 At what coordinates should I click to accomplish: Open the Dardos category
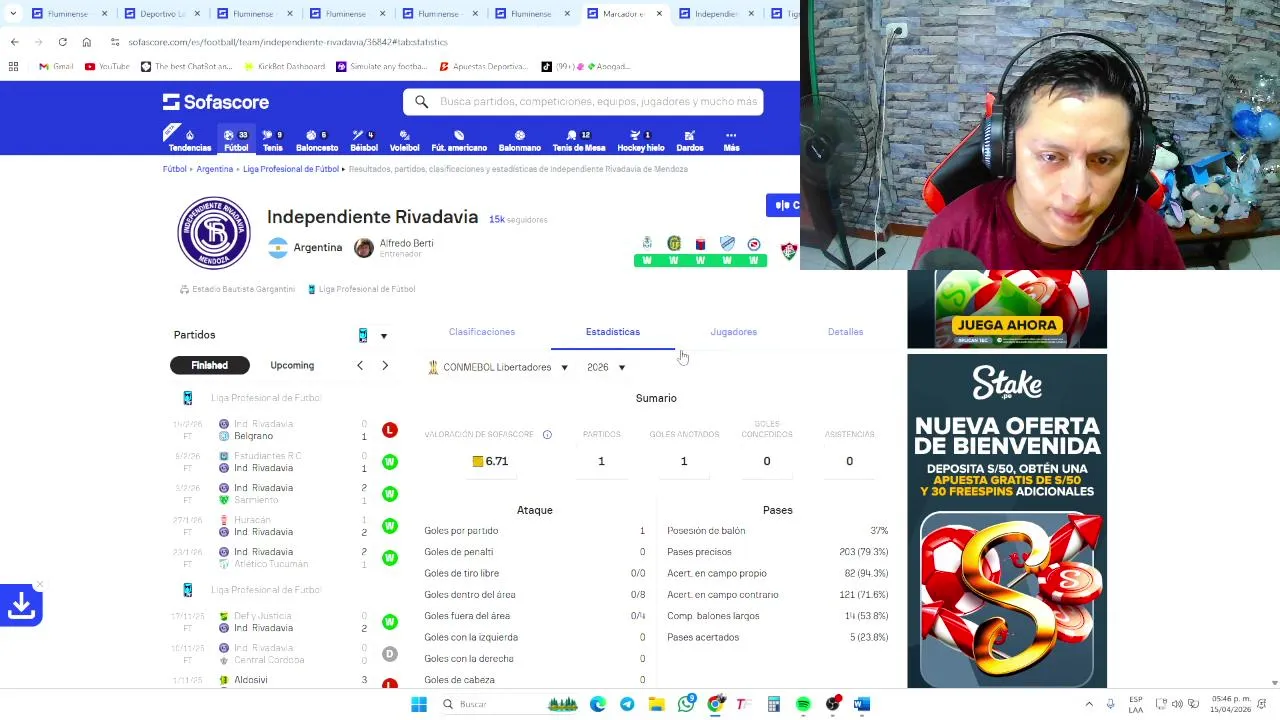point(690,140)
